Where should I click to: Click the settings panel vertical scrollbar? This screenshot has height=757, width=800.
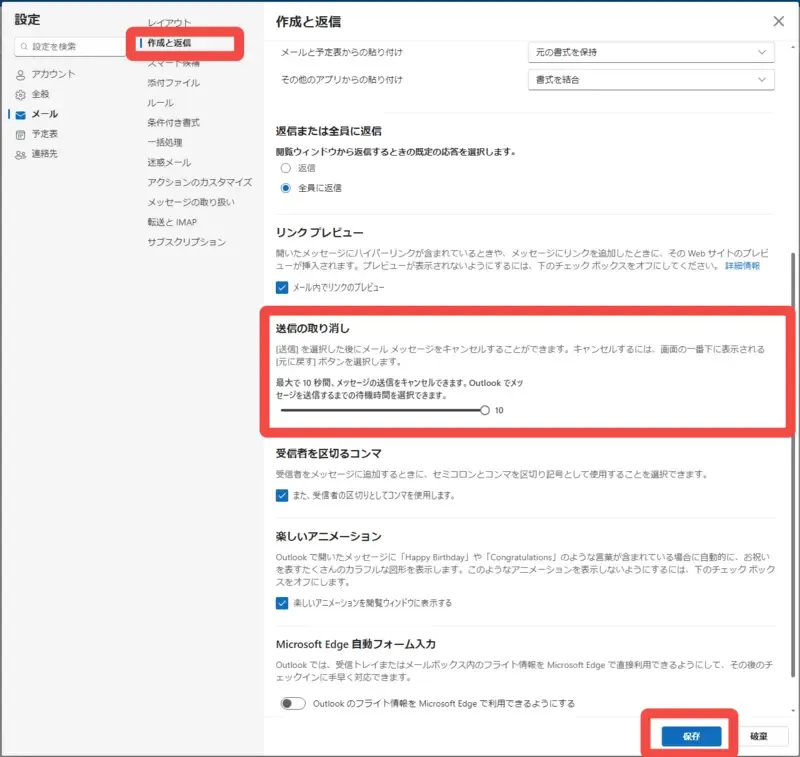(793, 464)
